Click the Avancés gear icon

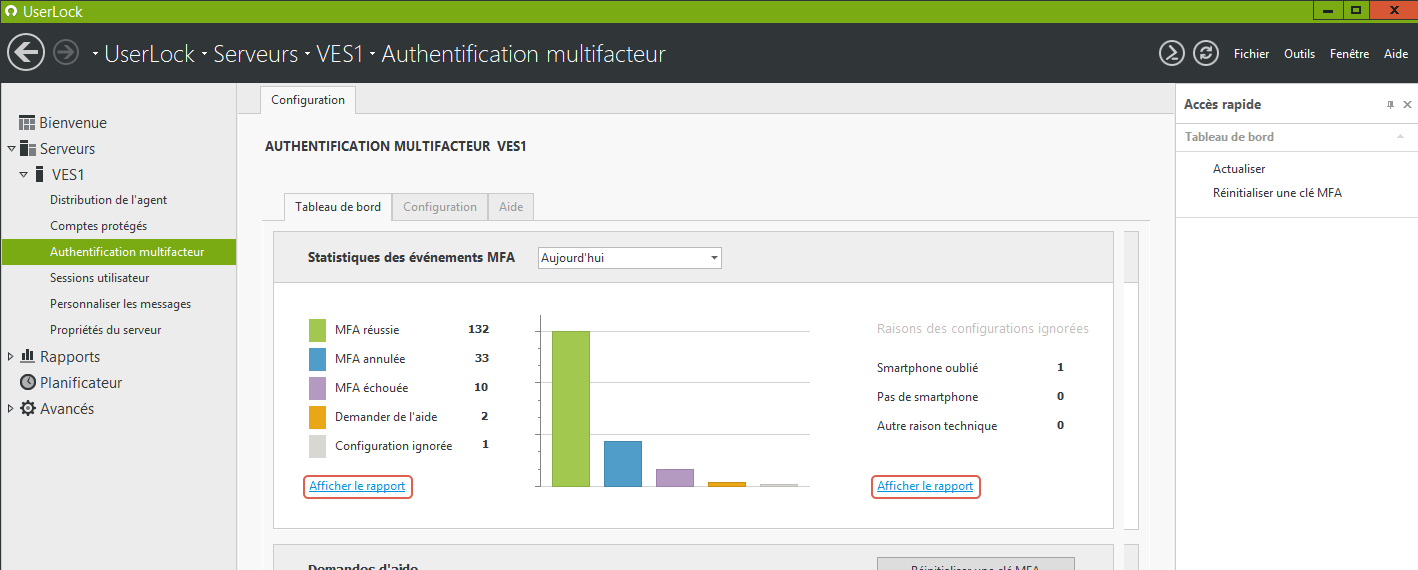click(27, 409)
